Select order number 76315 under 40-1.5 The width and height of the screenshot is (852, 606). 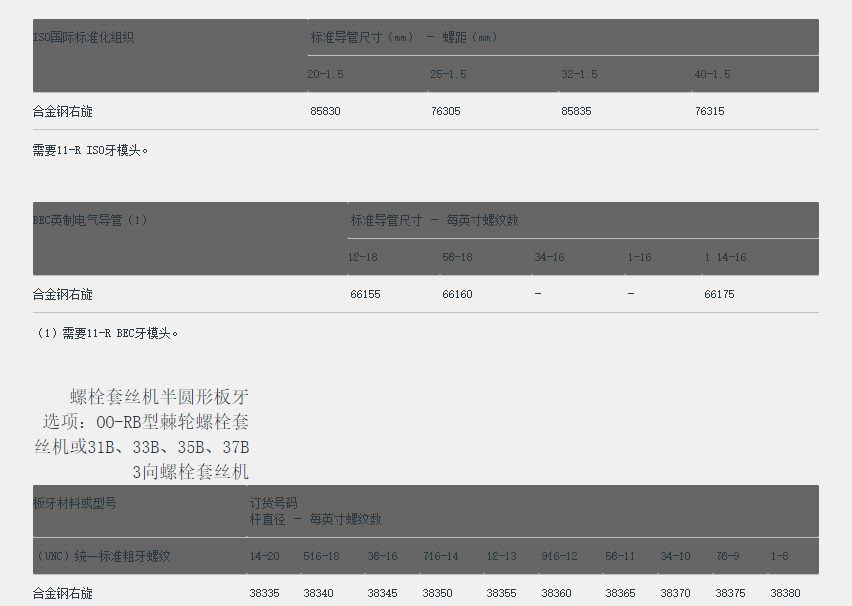tap(709, 111)
